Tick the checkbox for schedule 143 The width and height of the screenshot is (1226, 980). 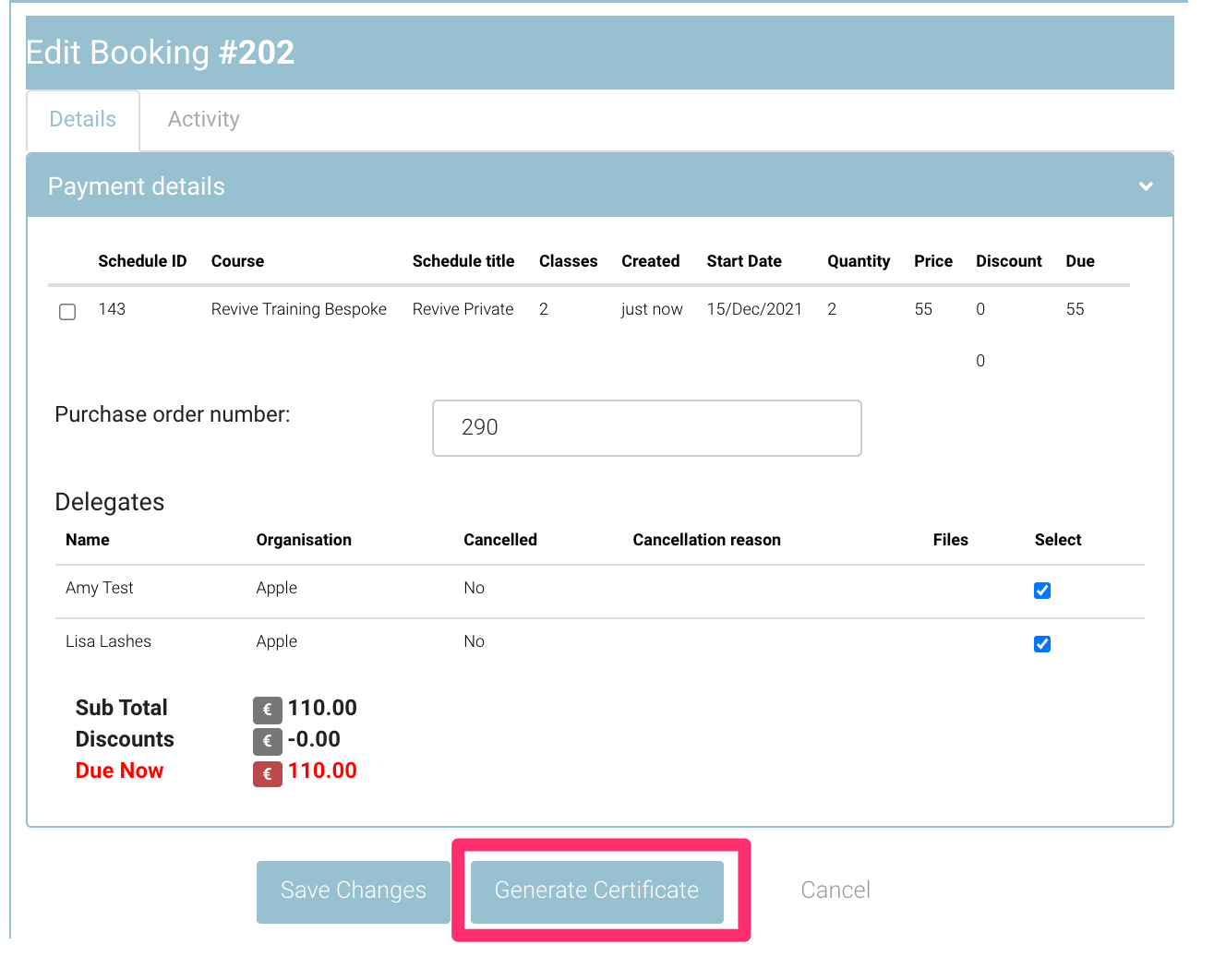[67, 312]
